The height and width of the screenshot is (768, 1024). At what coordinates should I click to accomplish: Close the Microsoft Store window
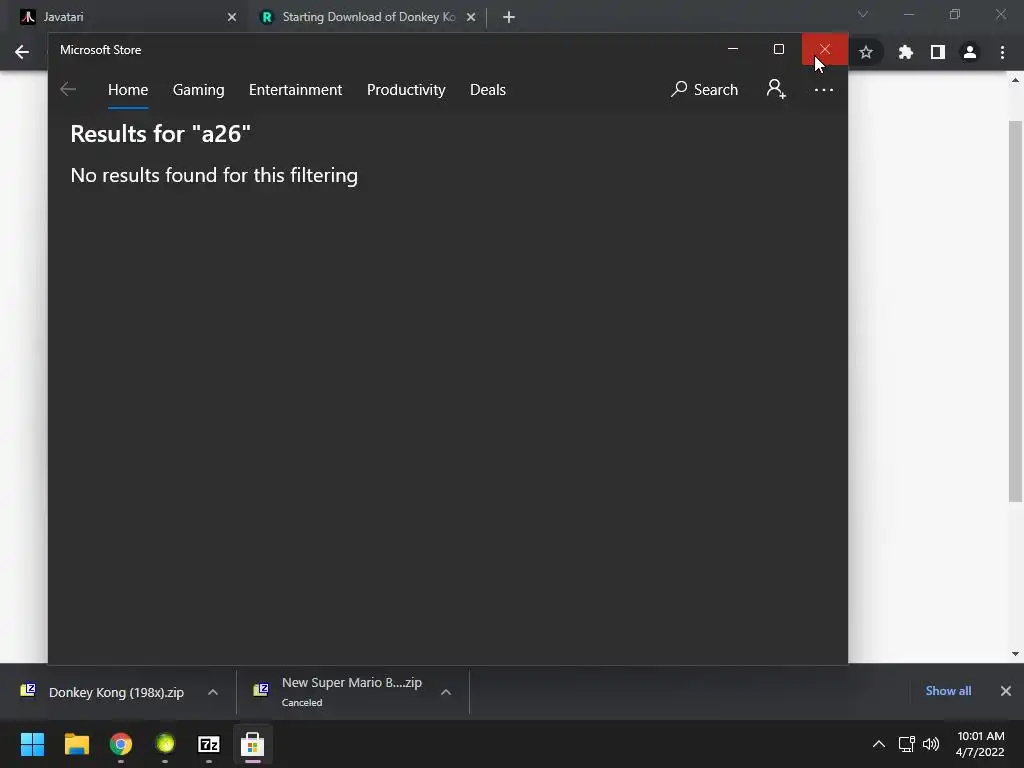pos(825,50)
